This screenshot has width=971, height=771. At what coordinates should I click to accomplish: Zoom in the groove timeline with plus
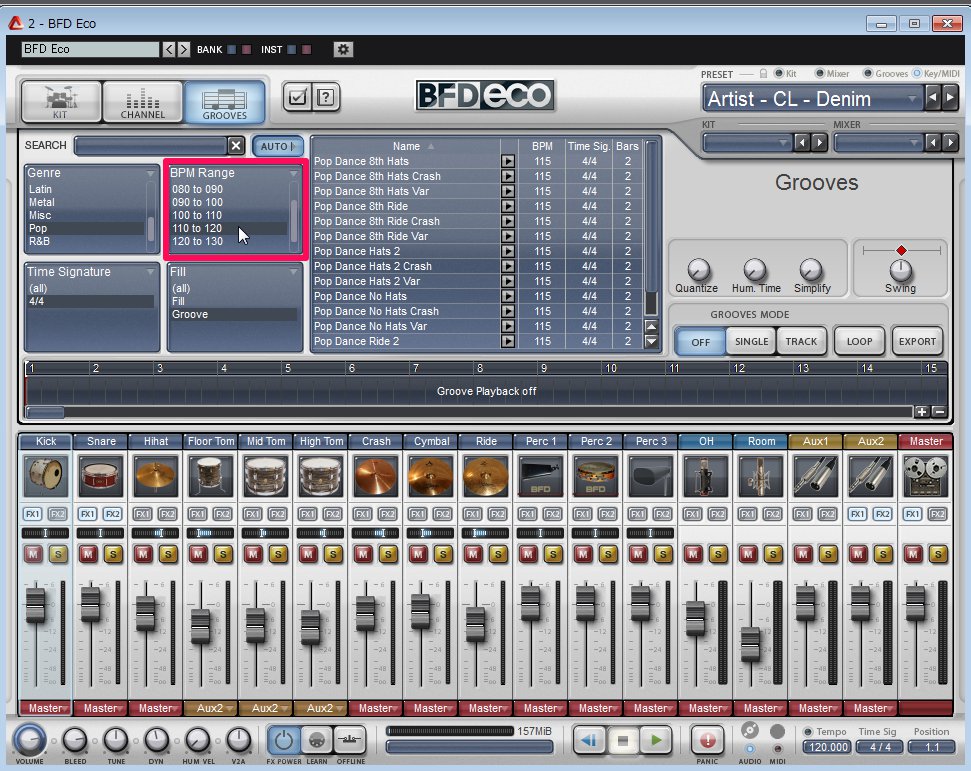click(x=921, y=412)
